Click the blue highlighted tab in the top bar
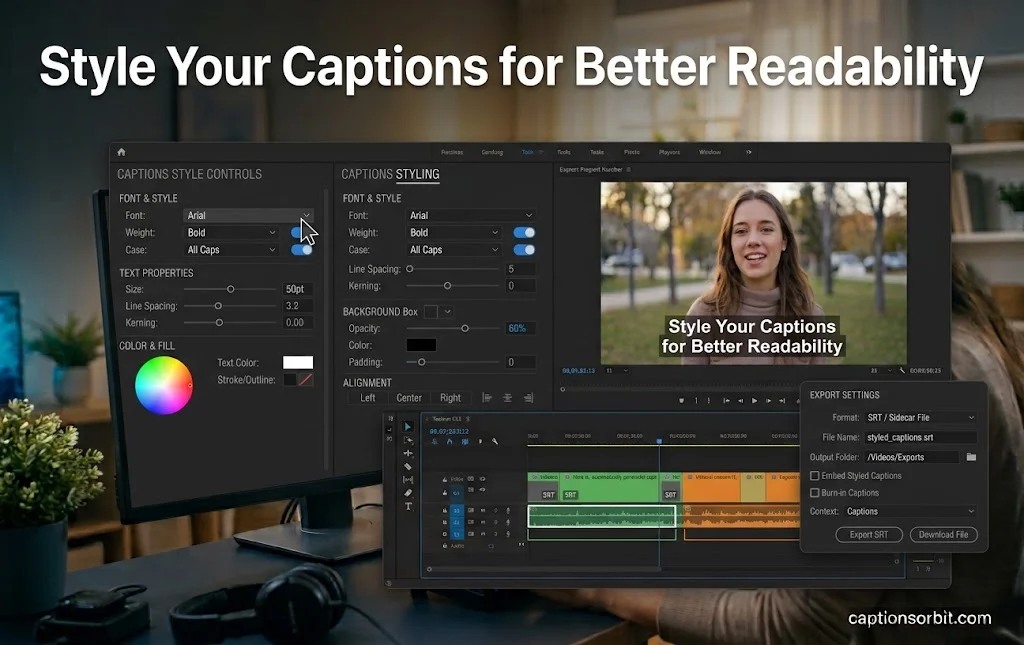The image size is (1024, 645). coord(528,152)
